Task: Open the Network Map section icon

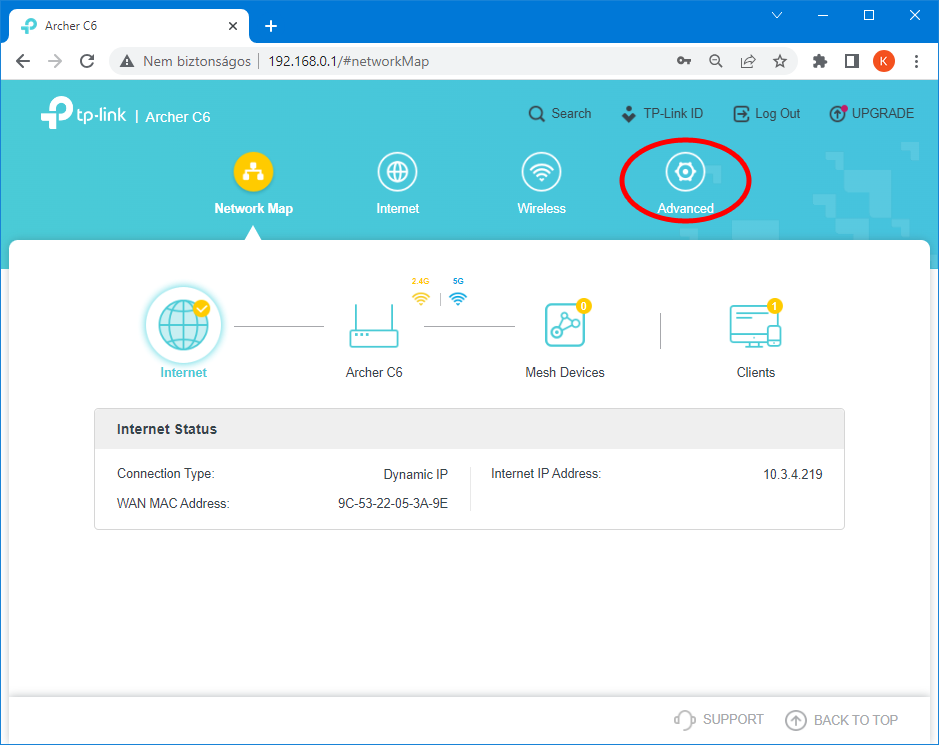Action: point(253,172)
